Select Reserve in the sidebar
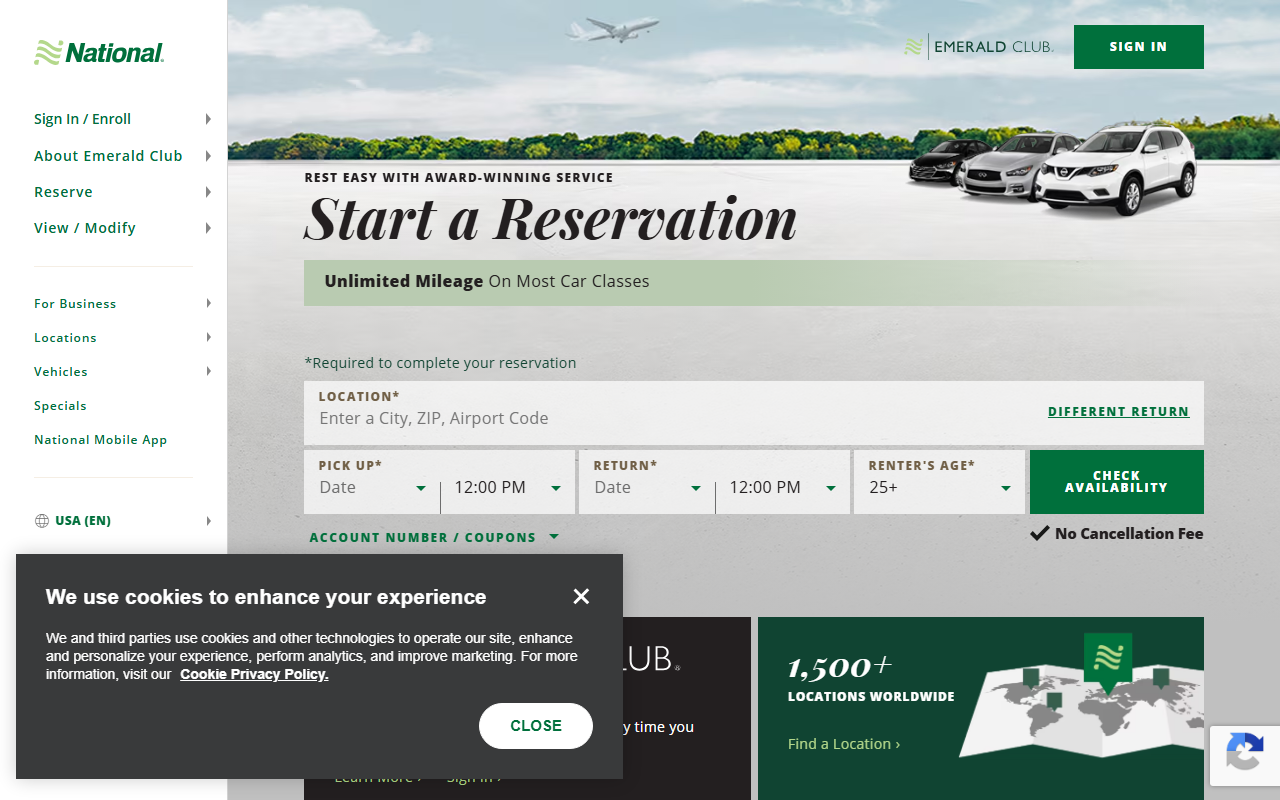Screen dimensions: 1280x800 point(63,192)
